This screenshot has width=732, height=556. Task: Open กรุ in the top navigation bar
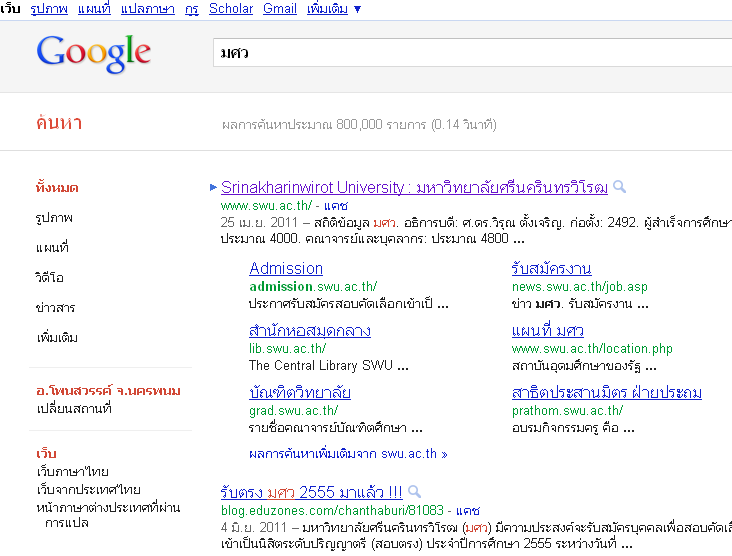(x=192, y=8)
